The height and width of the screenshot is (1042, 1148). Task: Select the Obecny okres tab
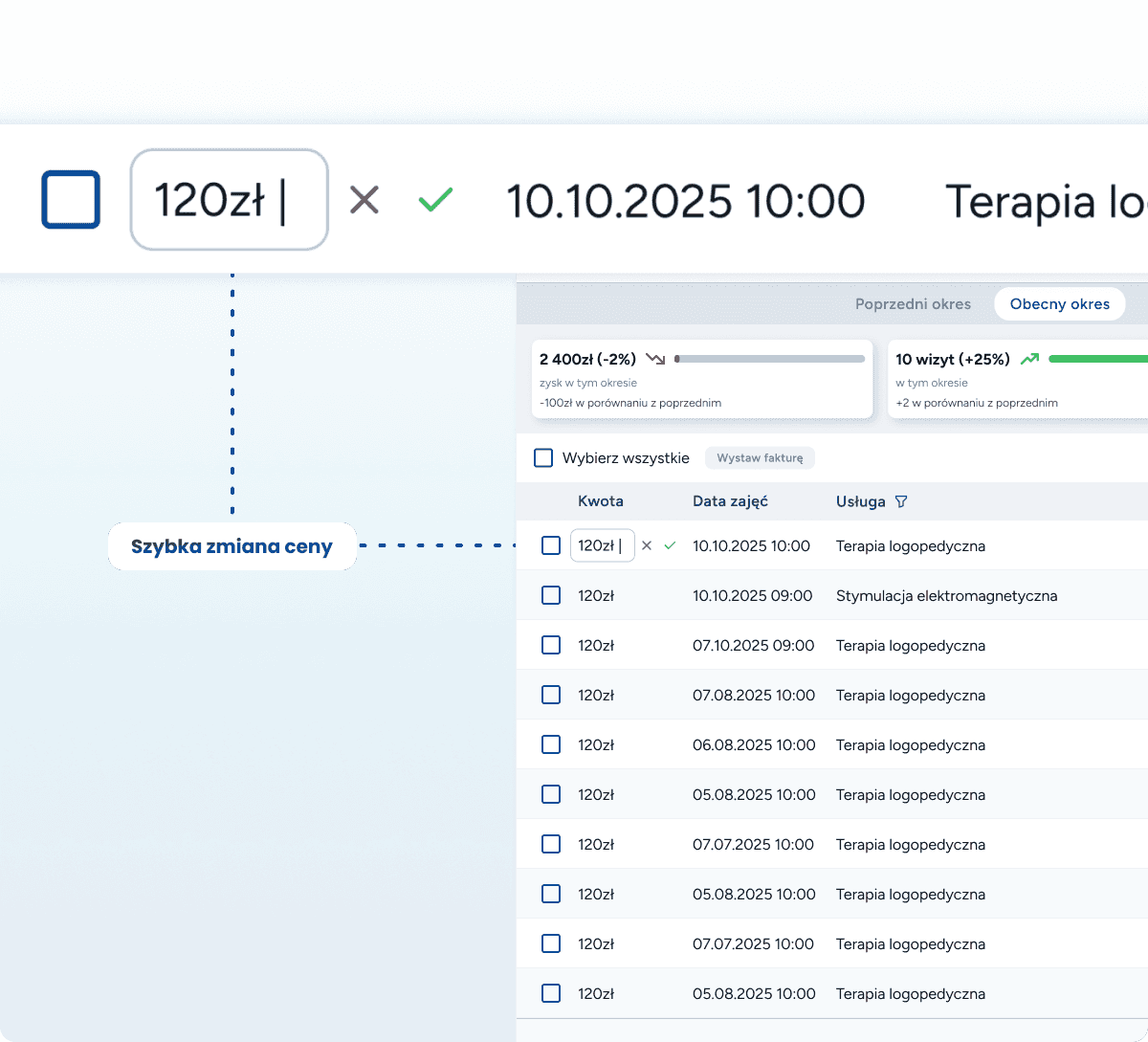(1059, 304)
